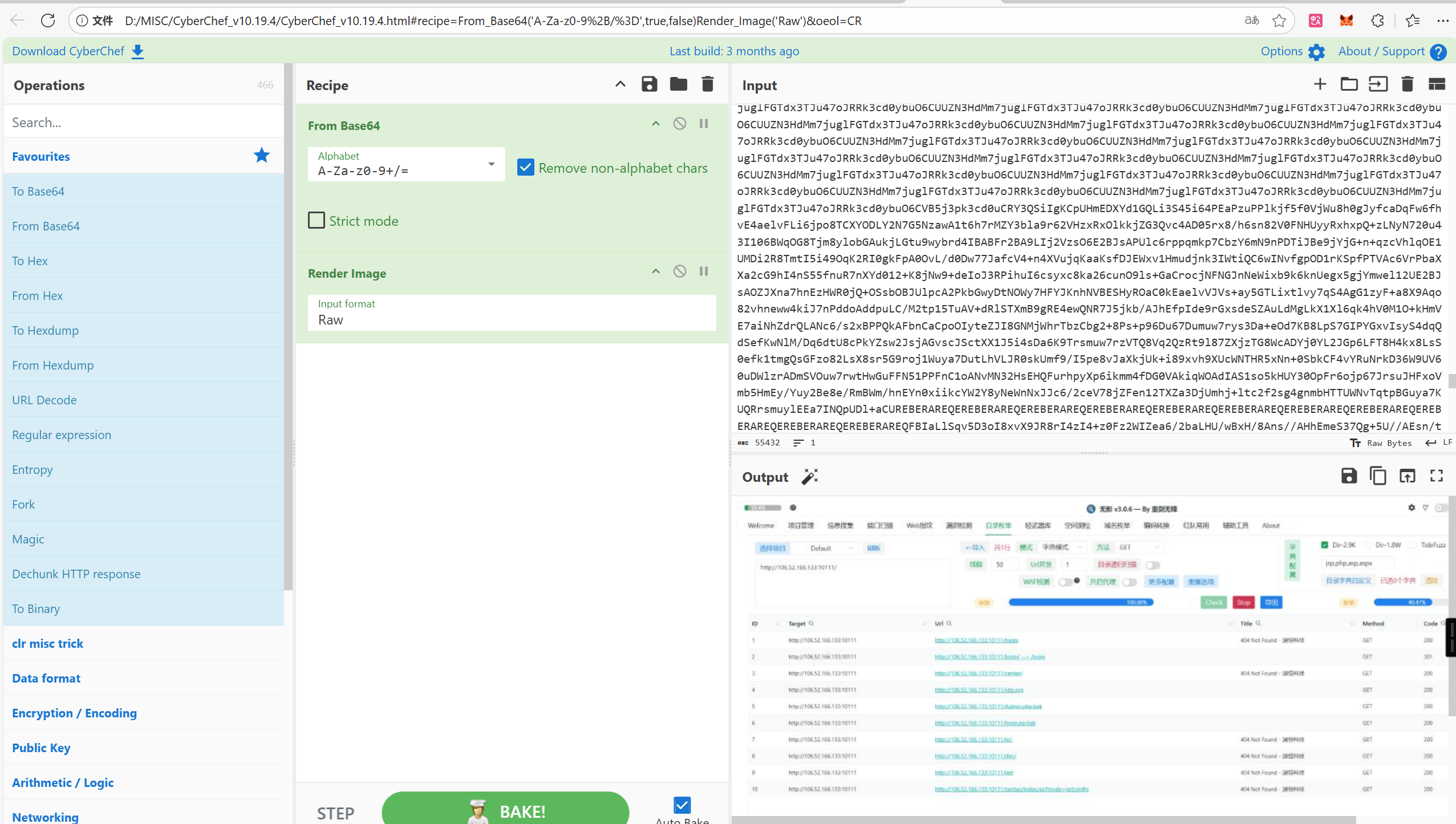This screenshot has height=824, width=1456.
Task: Maximise the output pane
Action: click(x=1436, y=476)
